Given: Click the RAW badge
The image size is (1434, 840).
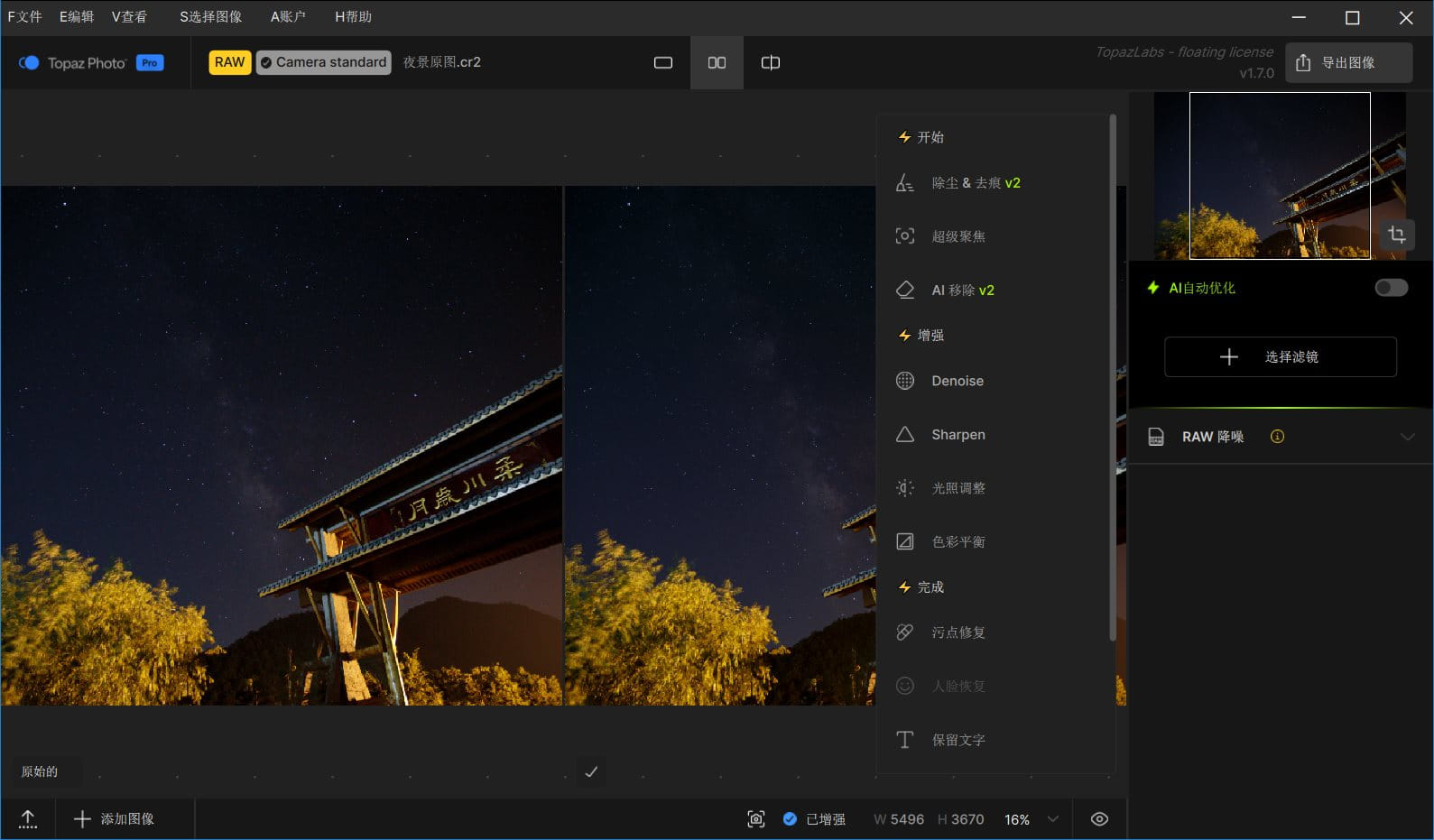Looking at the screenshot, I should [x=229, y=62].
